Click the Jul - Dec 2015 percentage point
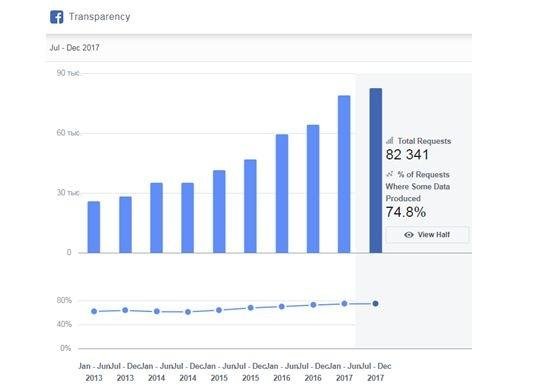The width and height of the screenshot is (545, 385). [251, 308]
